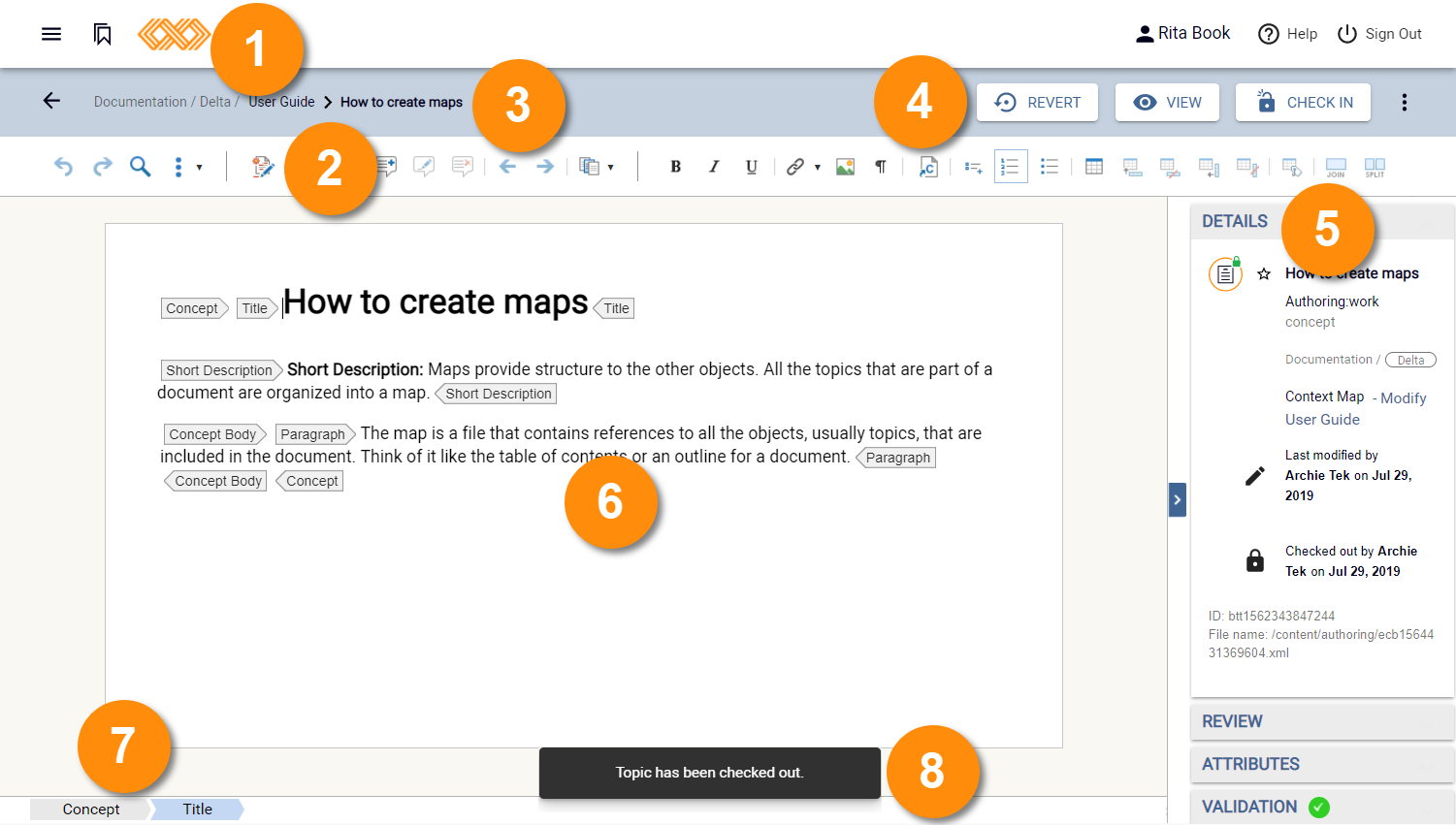Undo the last edit
Viewport: 1456px width, 825px height.
tap(63, 167)
